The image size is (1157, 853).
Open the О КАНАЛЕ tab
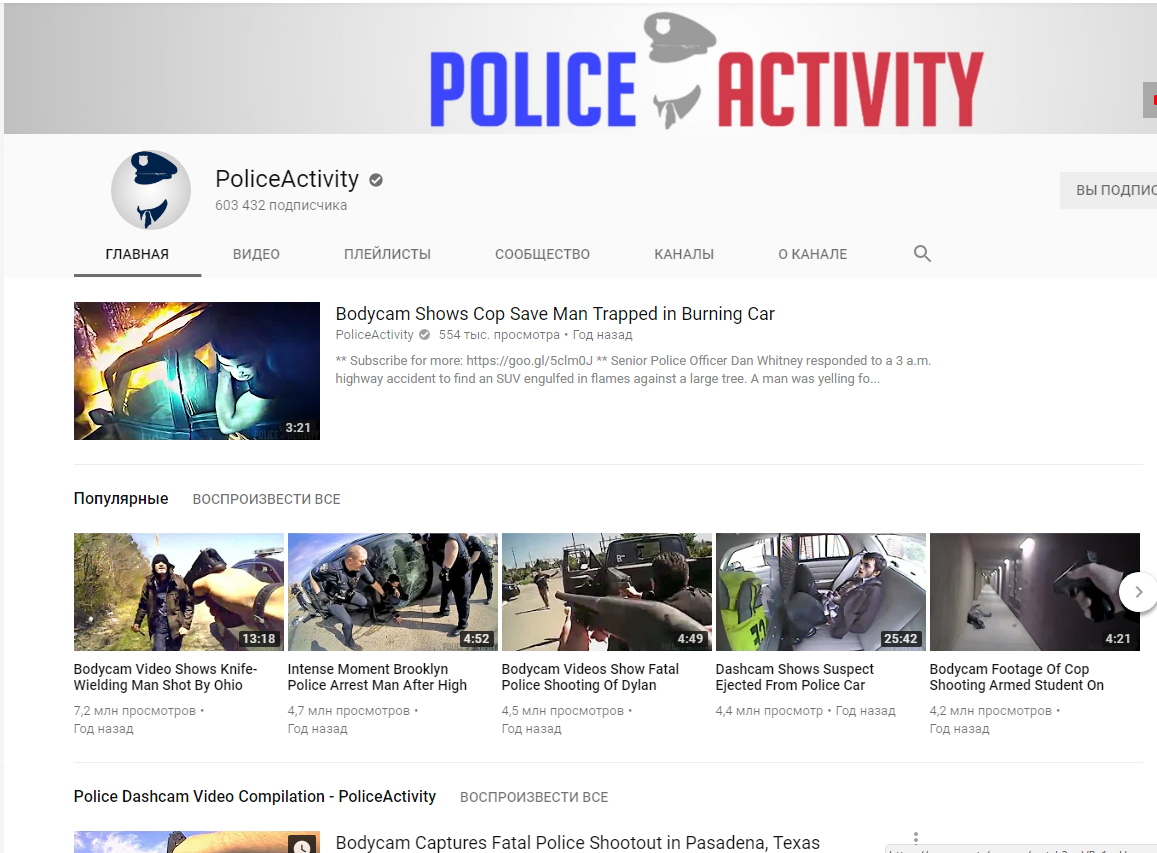(x=812, y=254)
